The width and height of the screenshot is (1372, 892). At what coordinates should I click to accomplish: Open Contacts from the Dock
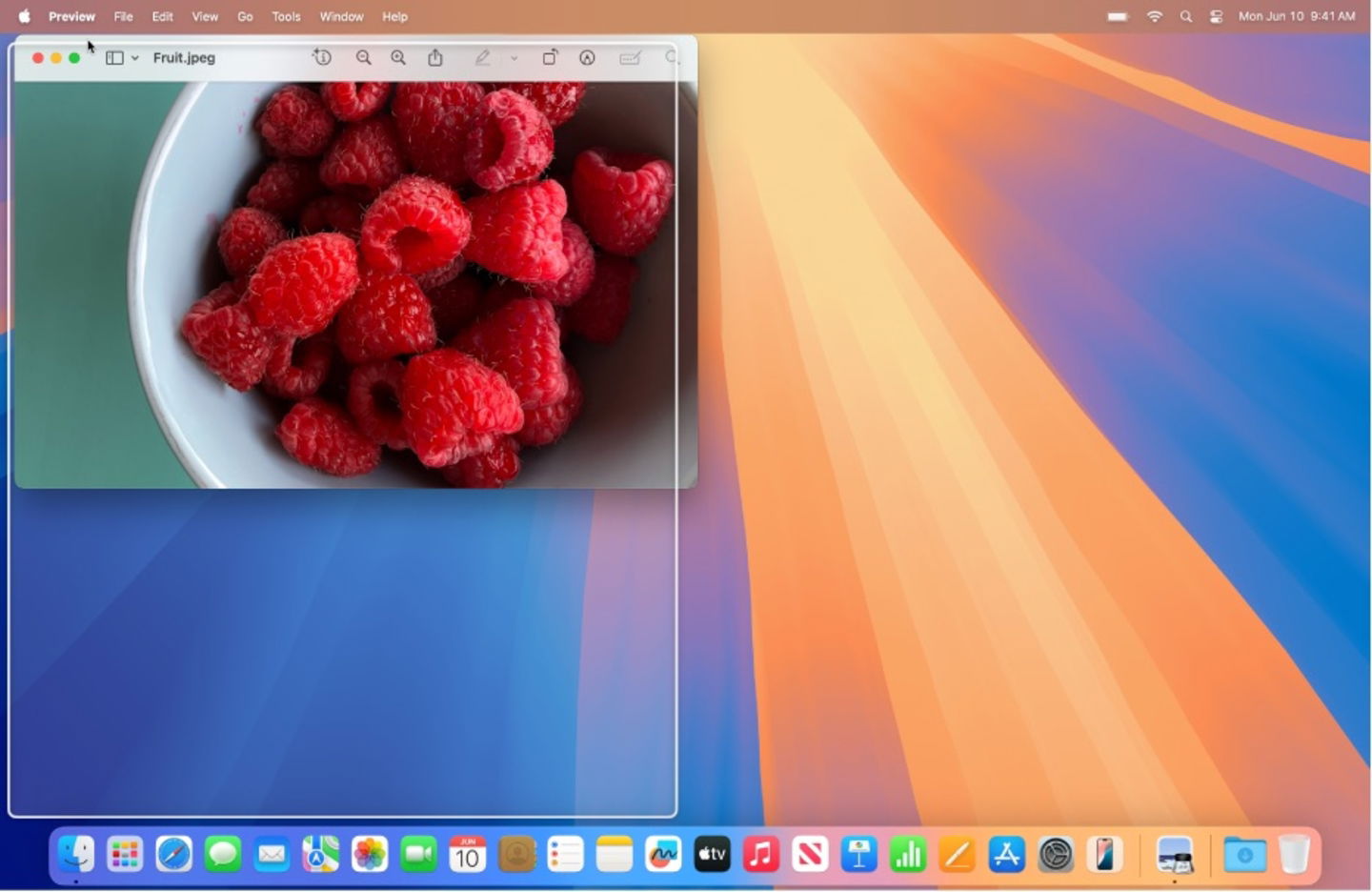click(516, 854)
